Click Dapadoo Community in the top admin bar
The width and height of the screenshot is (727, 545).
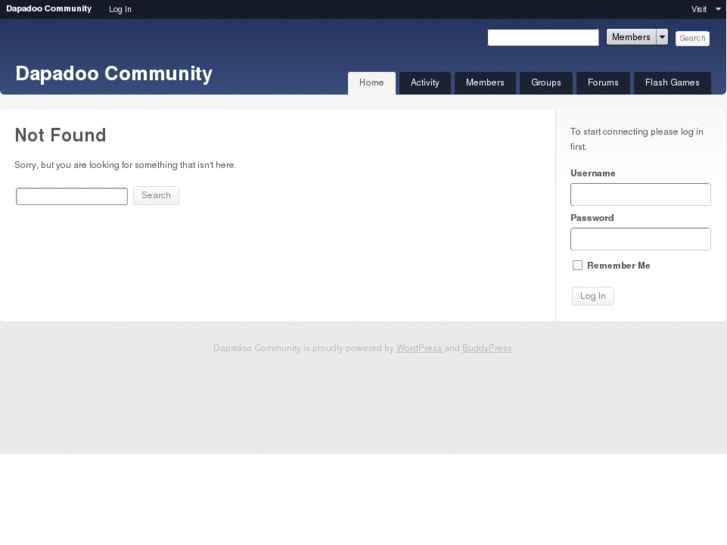point(49,9)
